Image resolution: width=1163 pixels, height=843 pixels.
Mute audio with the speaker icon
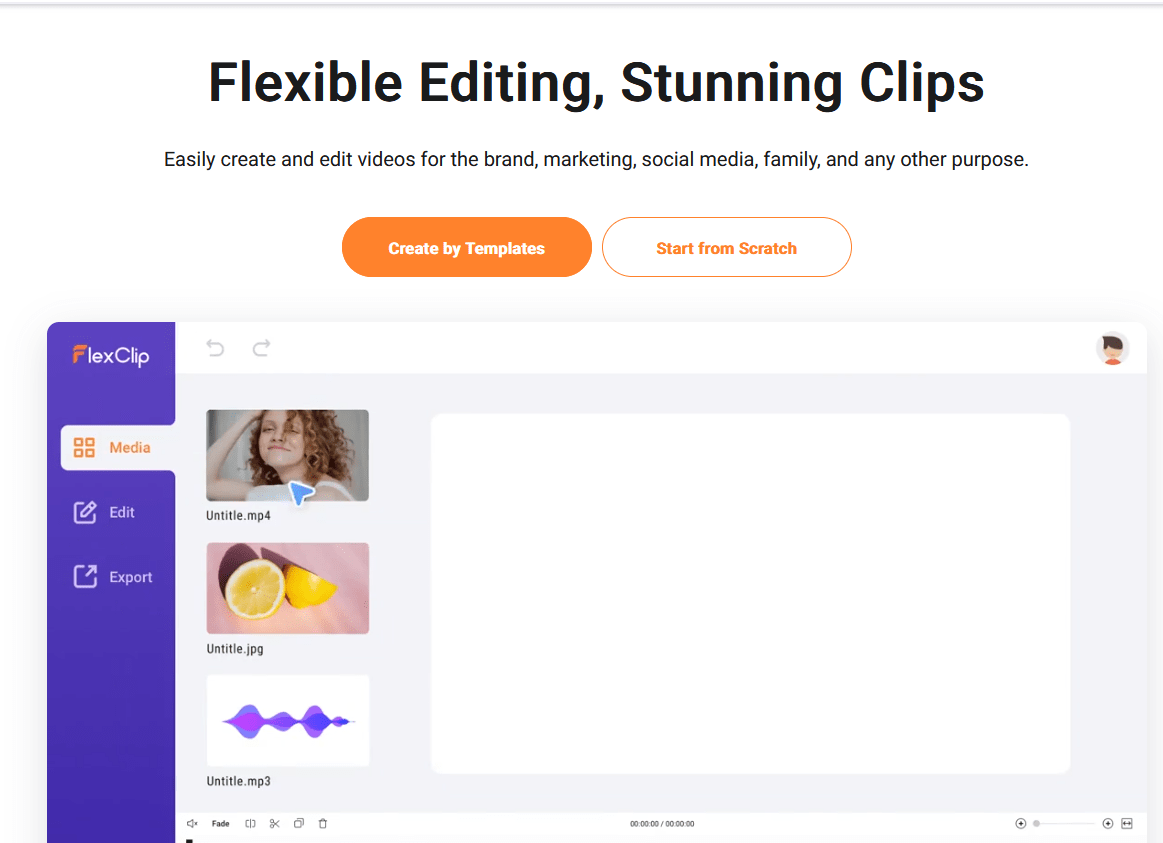click(x=192, y=824)
